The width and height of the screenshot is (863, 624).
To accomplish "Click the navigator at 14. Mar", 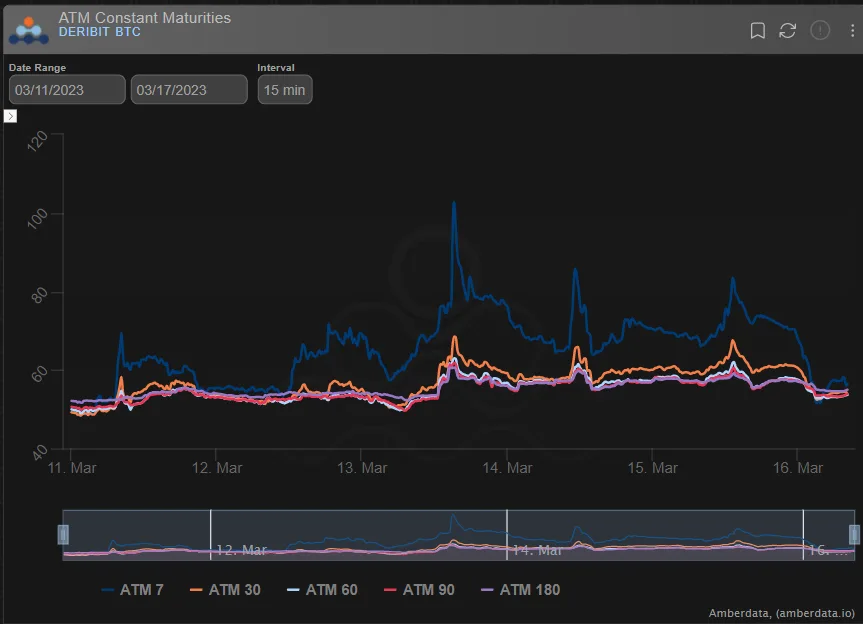I will point(537,550).
